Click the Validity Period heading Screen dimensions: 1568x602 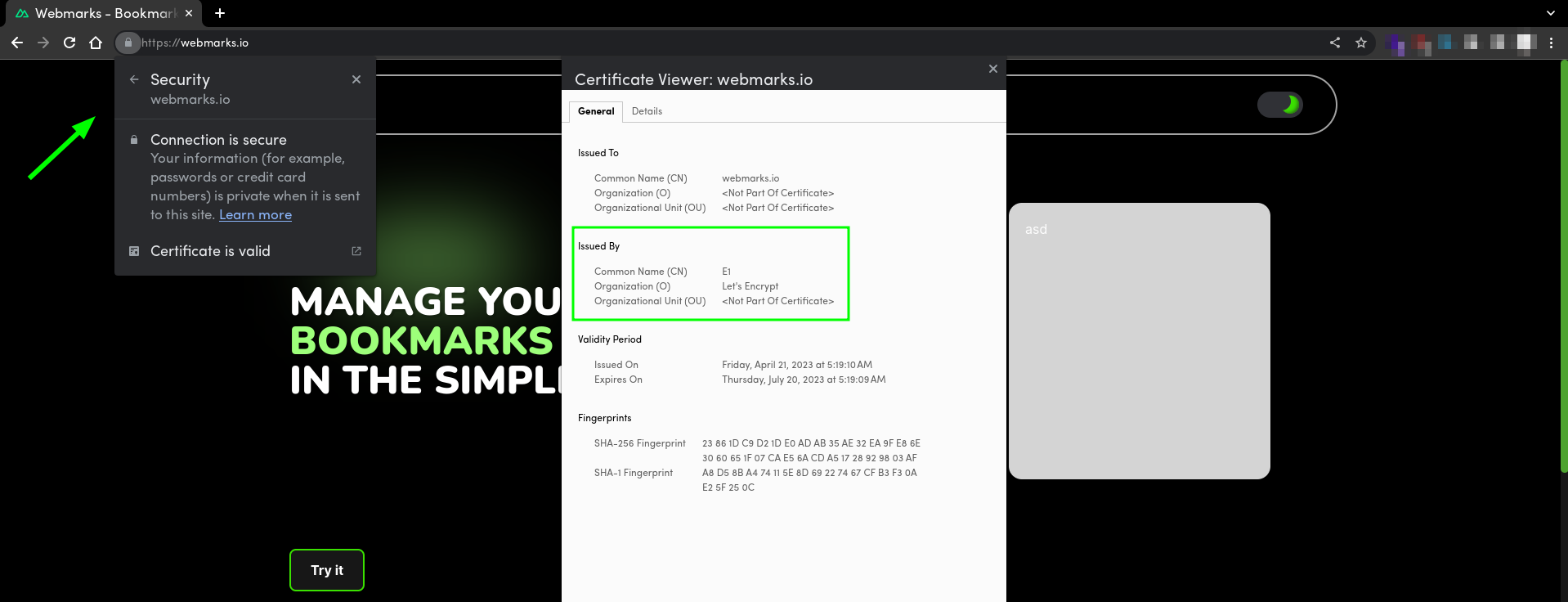point(610,339)
